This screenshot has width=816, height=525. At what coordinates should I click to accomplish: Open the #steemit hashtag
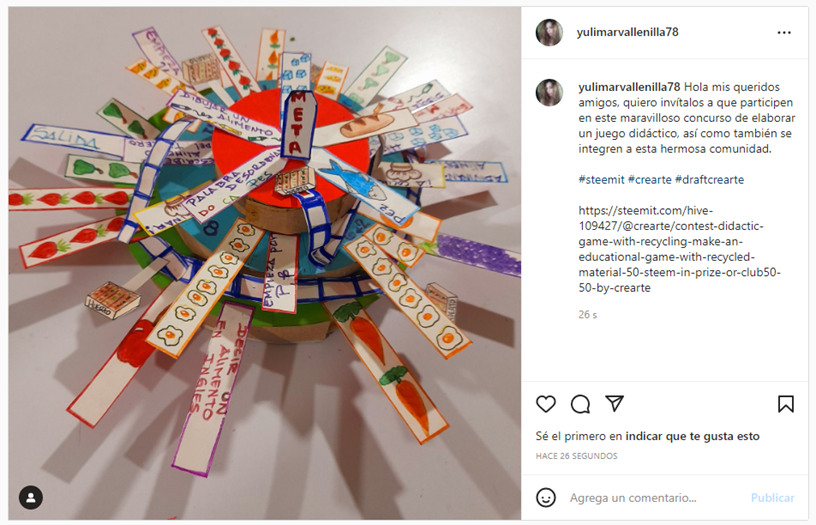[602, 180]
